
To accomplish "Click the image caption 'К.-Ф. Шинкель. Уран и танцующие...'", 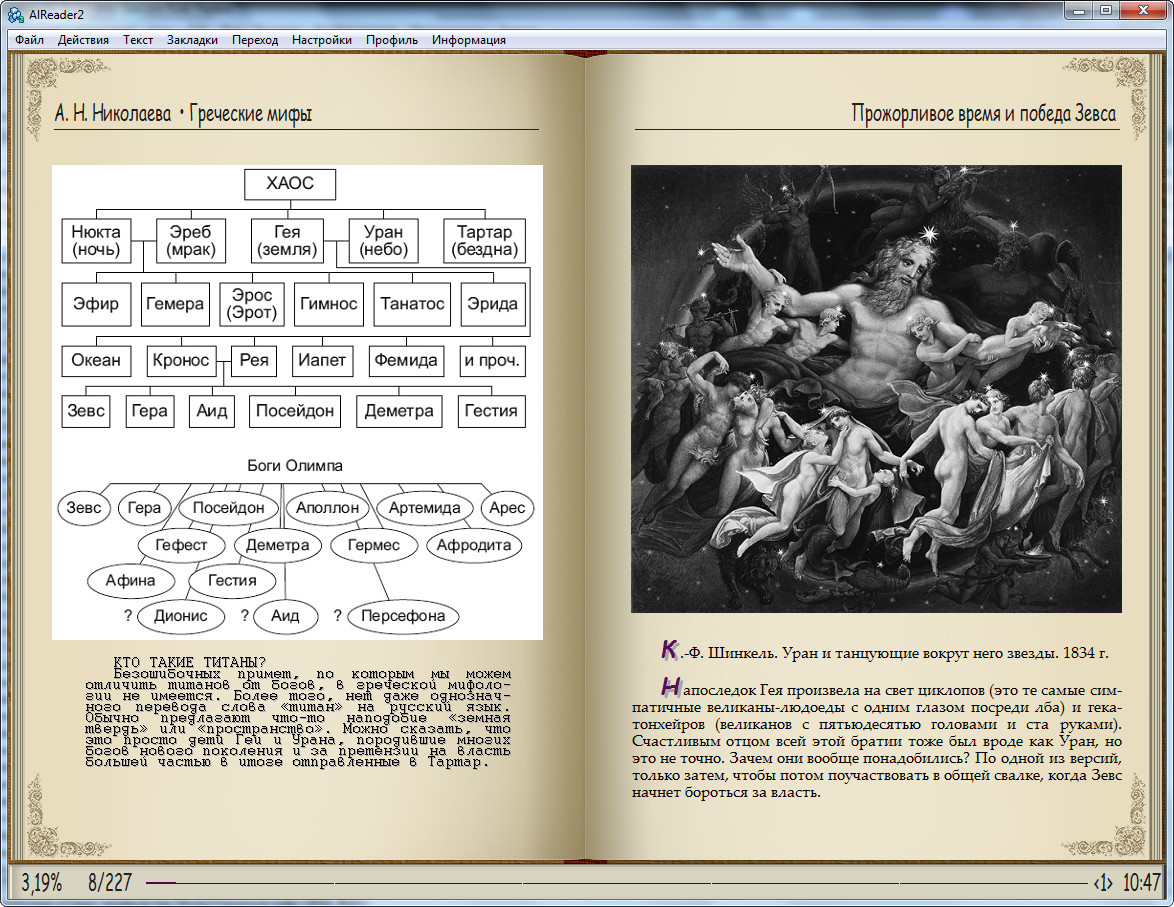I will click(885, 652).
